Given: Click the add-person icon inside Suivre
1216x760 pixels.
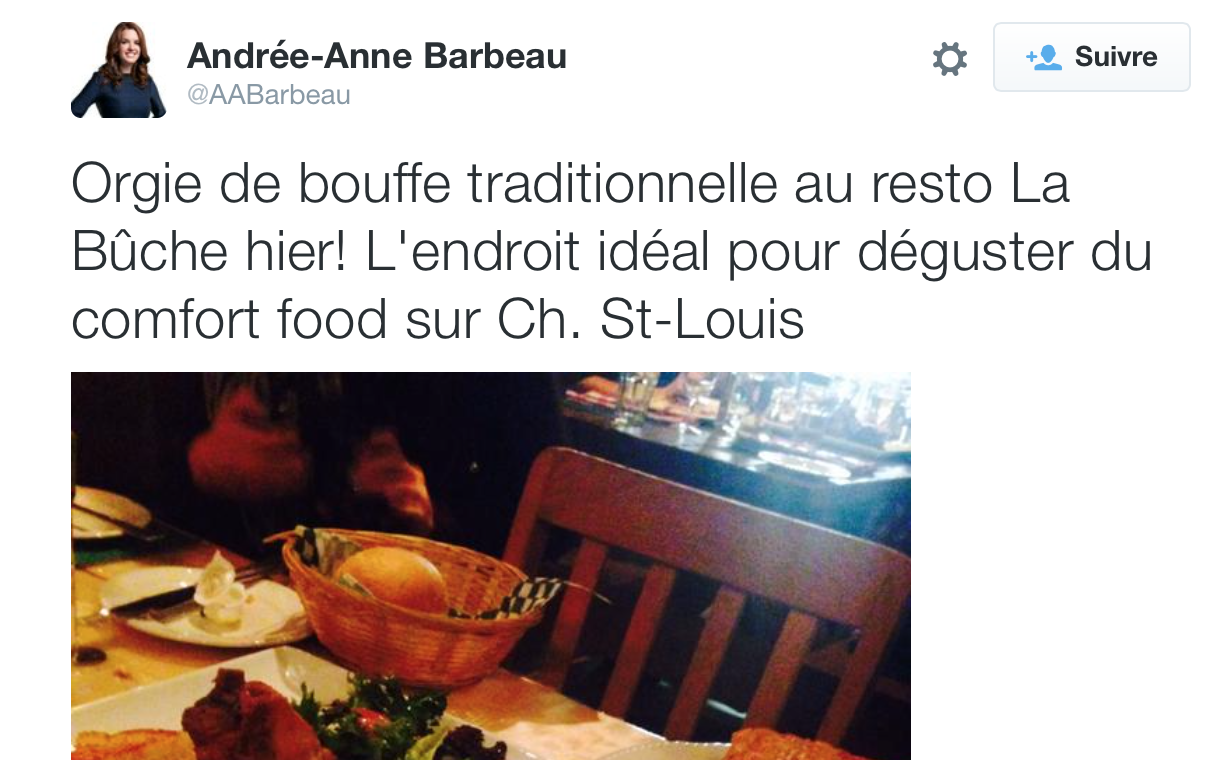Looking at the screenshot, I should pyautogui.click(x=1043, y=57).
